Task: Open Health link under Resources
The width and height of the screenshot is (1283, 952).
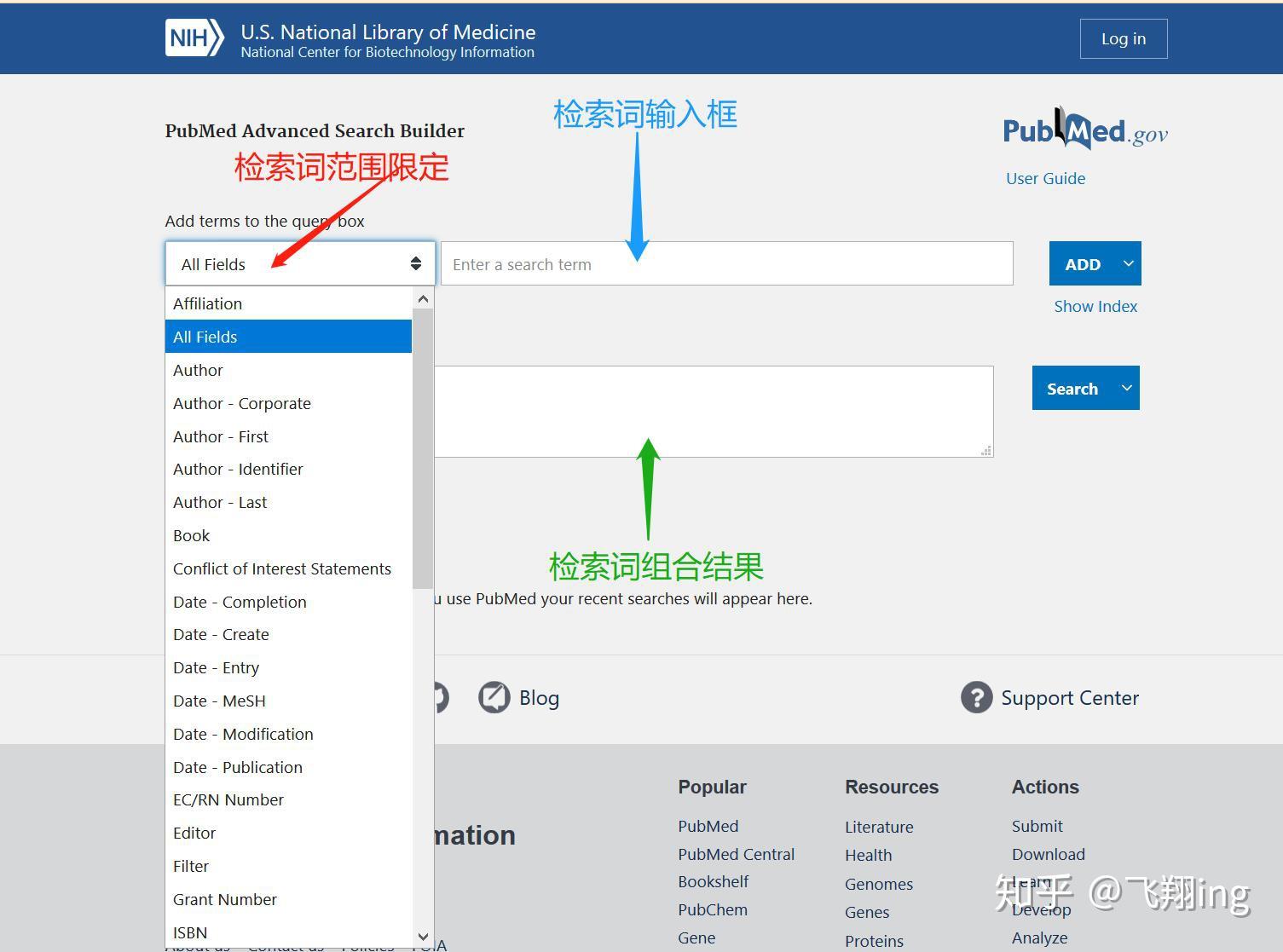Action: tap(869, 855)
